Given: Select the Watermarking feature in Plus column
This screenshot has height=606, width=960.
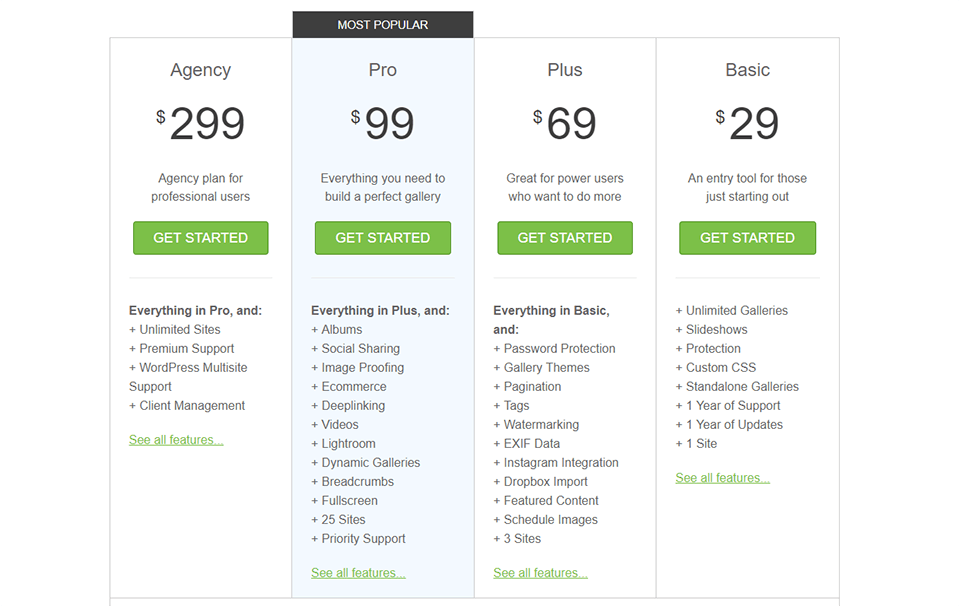Looking at the screenshot, I should 538,424.
